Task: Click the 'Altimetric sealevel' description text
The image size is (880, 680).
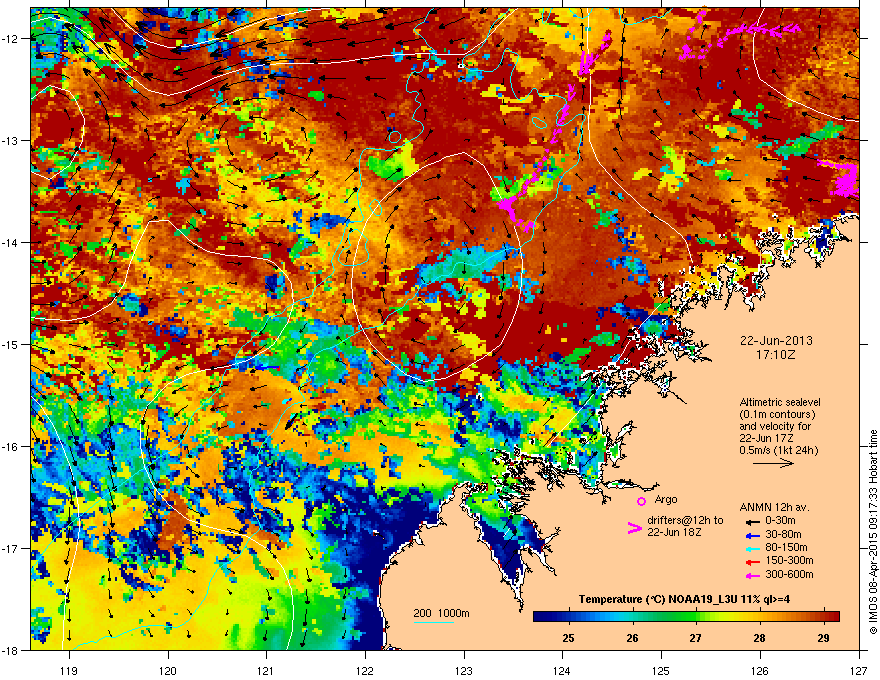Action: click(780, 402)
